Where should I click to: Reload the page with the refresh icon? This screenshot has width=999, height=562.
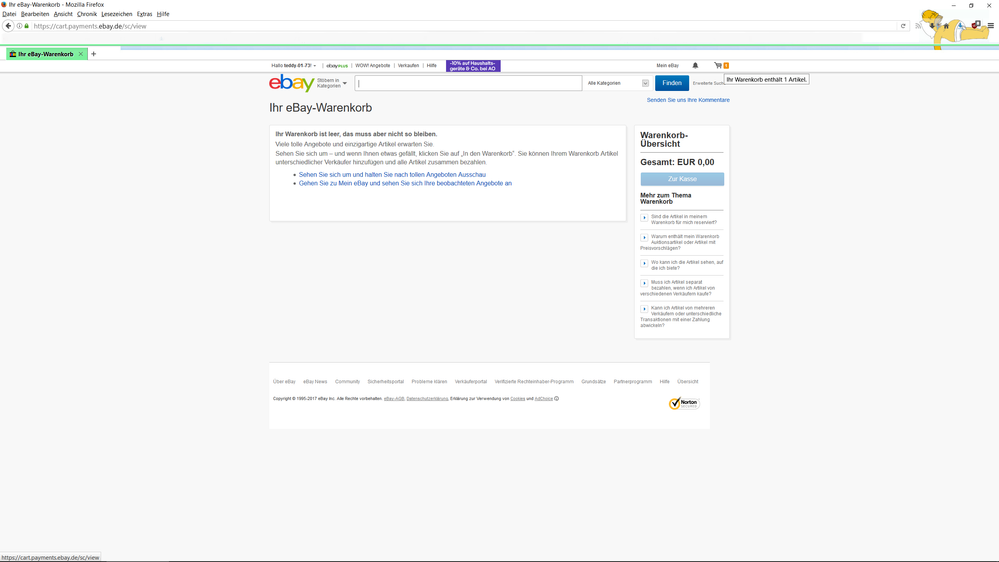tap(903, 26)
